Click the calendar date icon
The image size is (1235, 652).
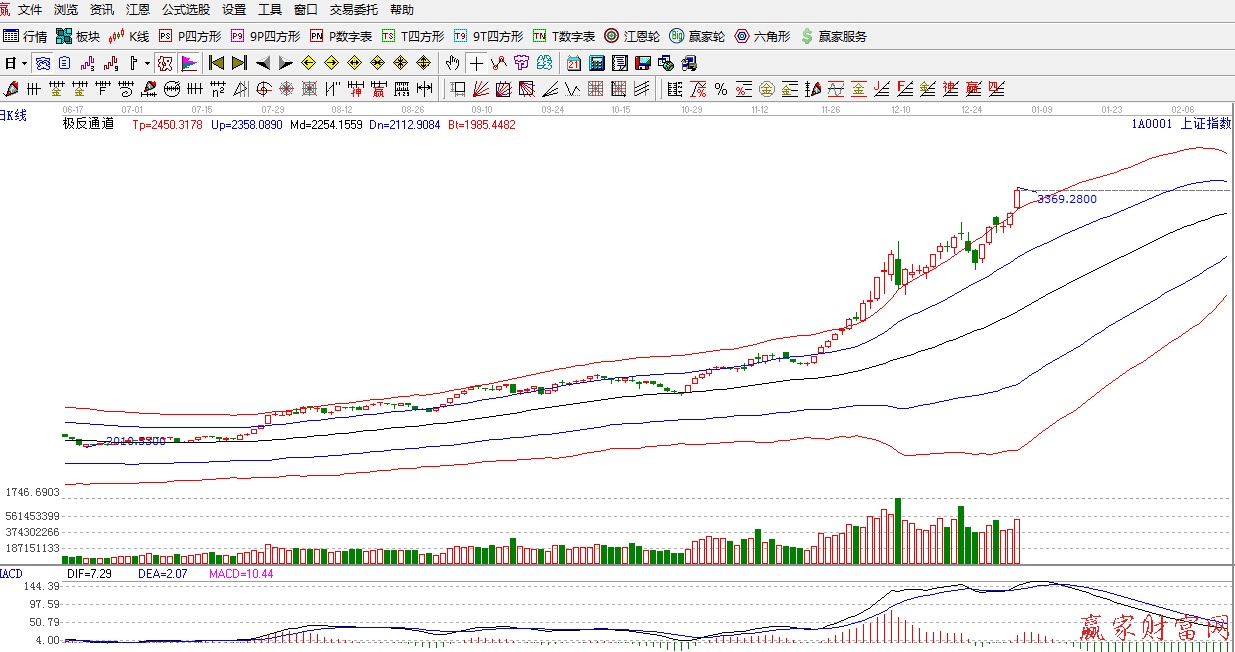click(x=573, y=63)
